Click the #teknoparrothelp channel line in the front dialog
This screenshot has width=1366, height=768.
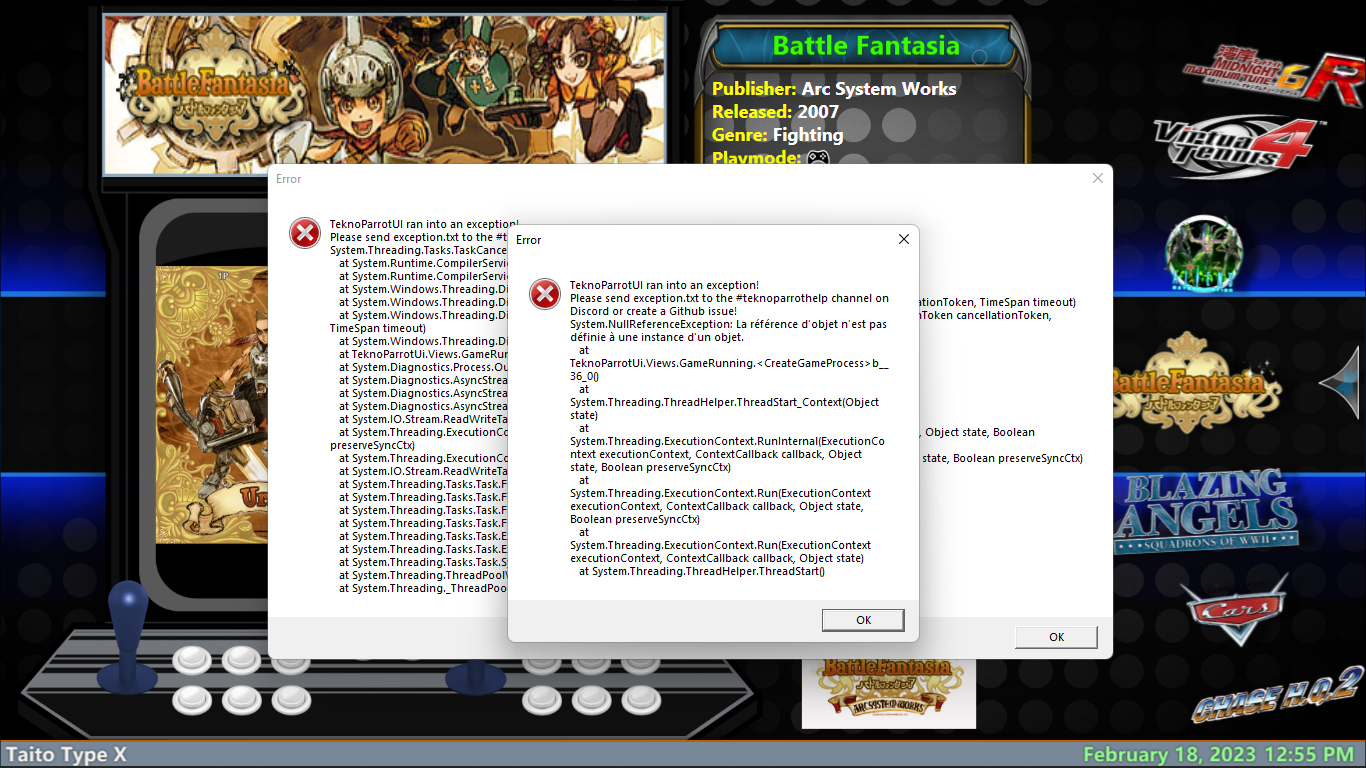(729, 298)
